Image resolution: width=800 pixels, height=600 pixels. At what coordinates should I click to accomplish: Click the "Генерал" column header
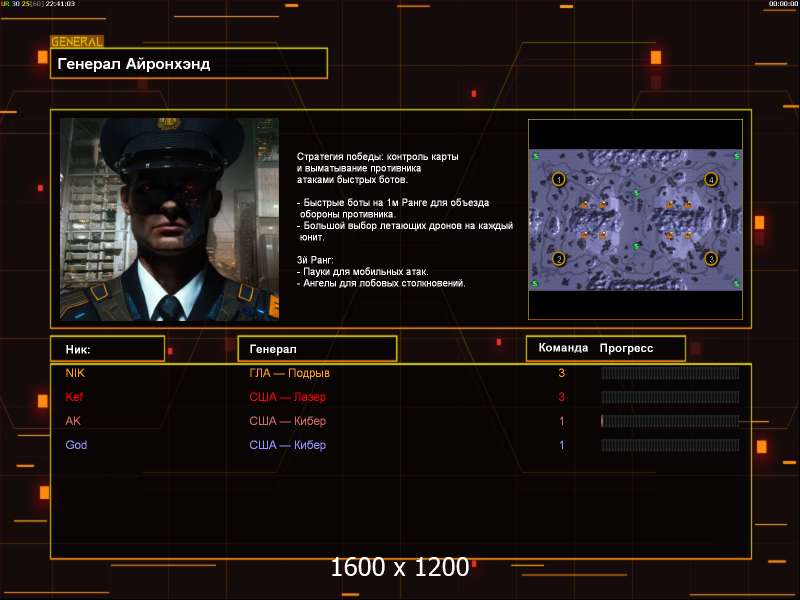[317, 349]
